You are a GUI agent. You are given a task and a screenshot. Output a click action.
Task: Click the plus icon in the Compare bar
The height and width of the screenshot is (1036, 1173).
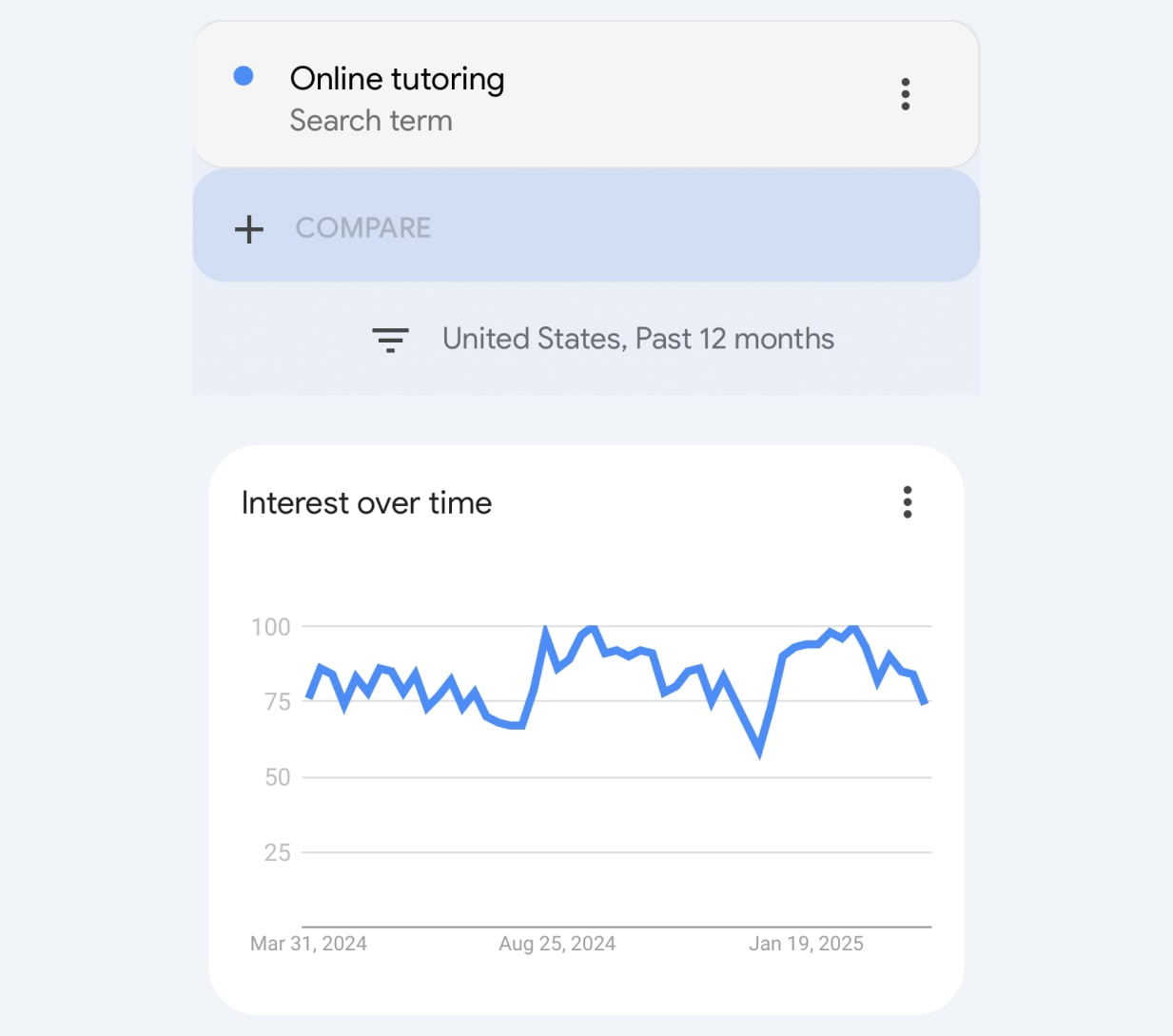tap(248, 228)
